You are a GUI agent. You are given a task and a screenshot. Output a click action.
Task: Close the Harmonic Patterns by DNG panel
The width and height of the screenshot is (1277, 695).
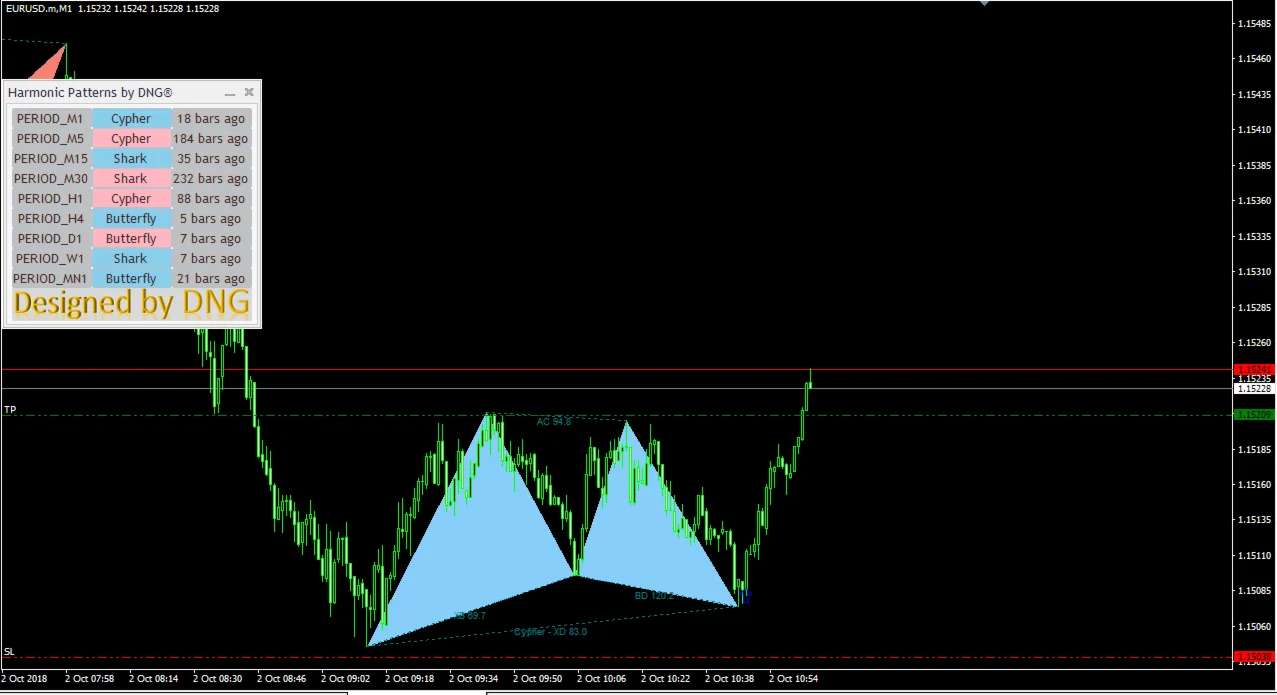click(x=249, y=92)
